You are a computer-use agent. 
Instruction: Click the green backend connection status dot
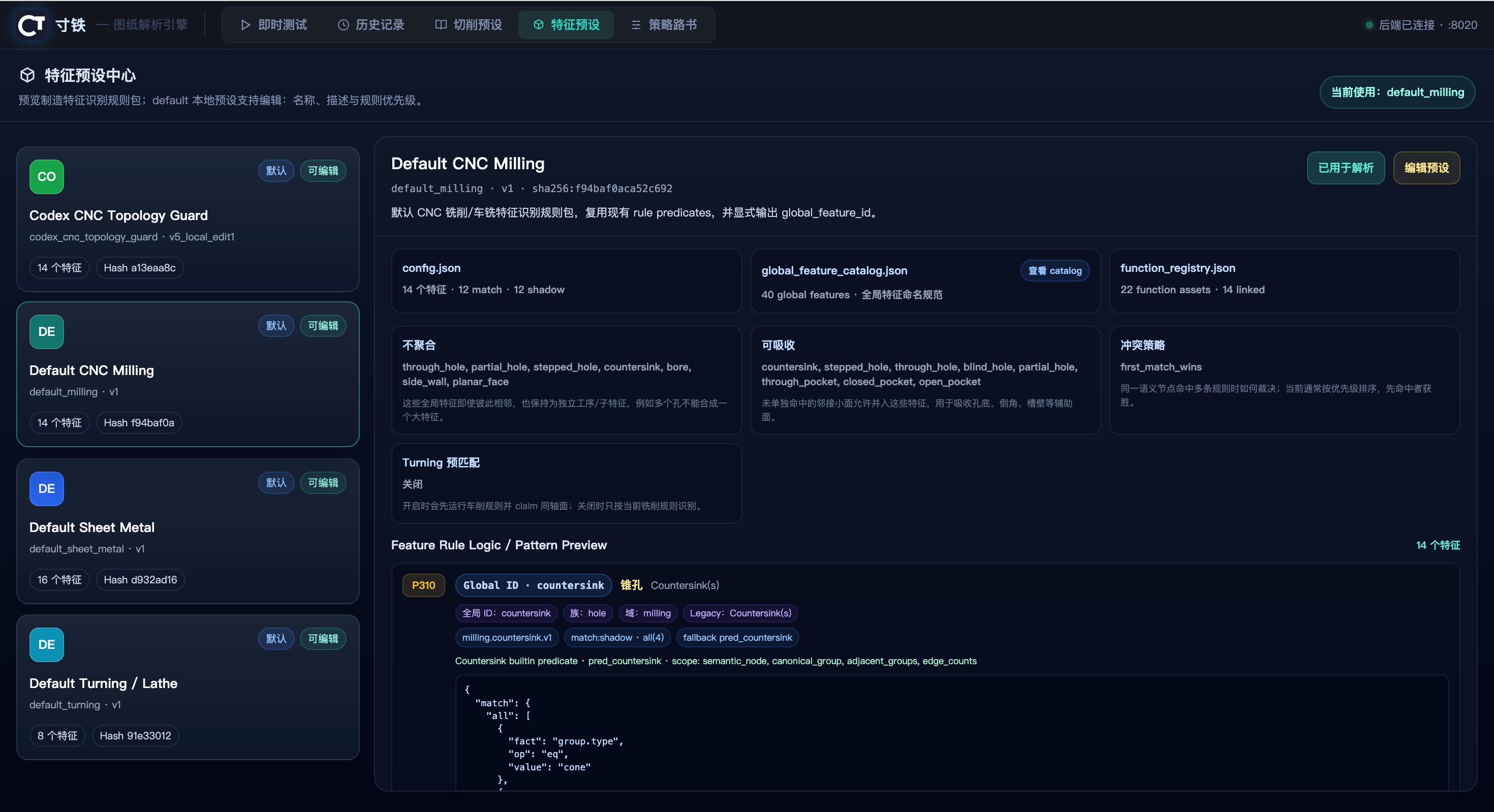1369,25
